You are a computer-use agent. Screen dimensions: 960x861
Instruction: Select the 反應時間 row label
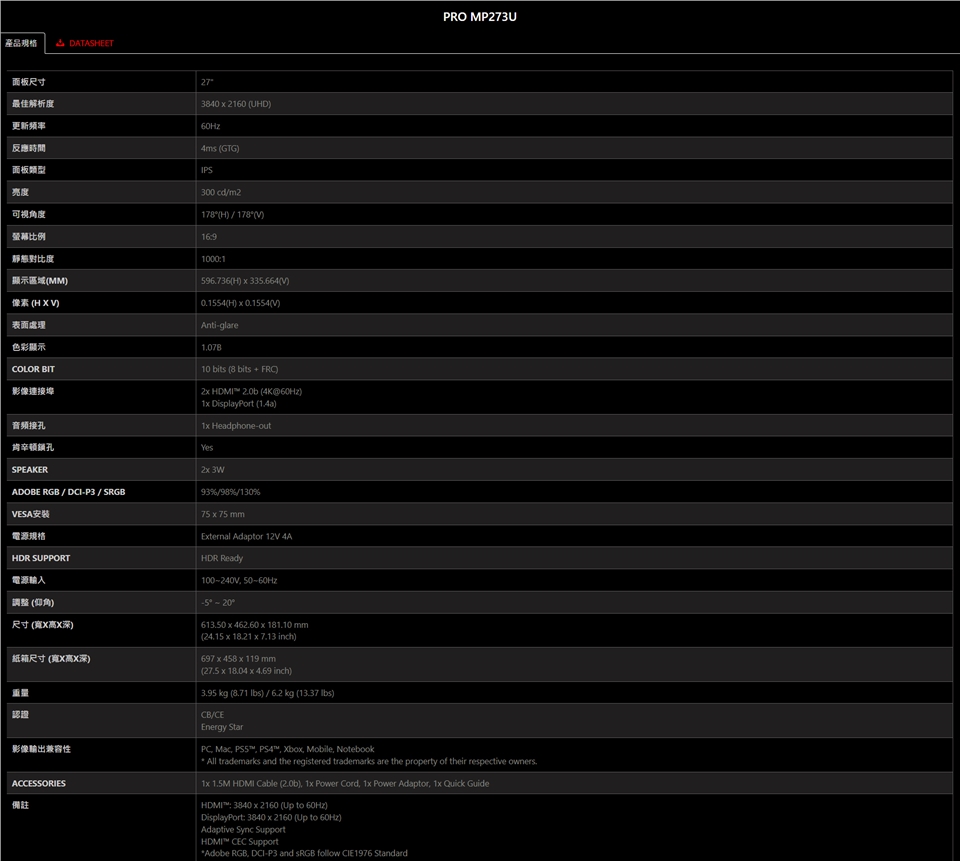pos(29,148)
